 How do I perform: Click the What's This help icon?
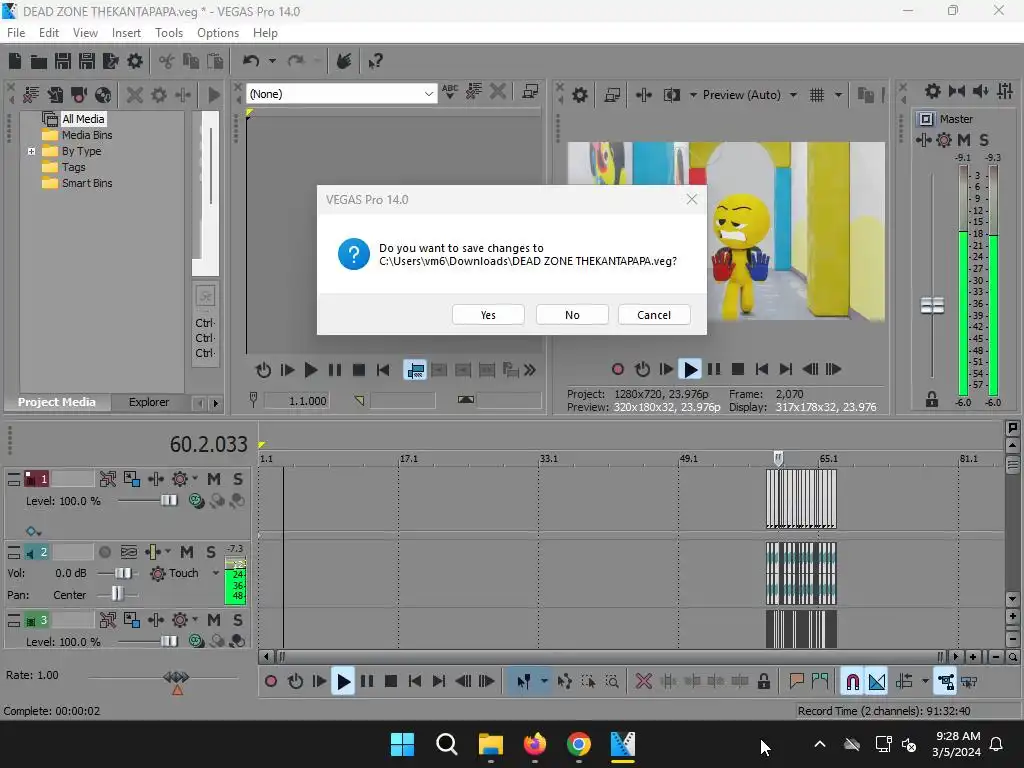375,61
